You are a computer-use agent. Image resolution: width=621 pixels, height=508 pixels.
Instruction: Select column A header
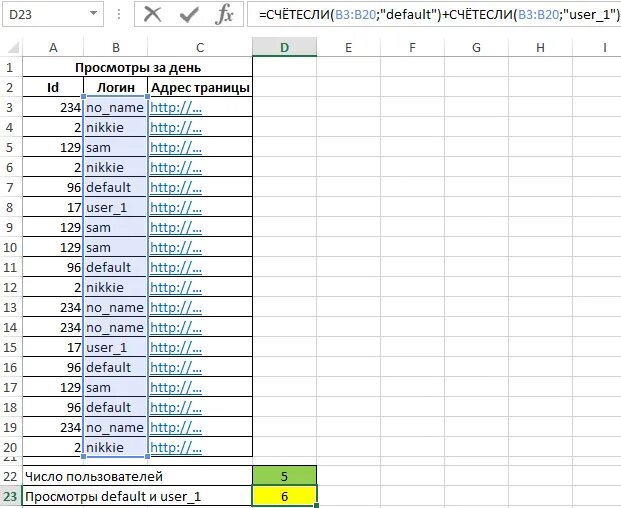click(53, 48)
